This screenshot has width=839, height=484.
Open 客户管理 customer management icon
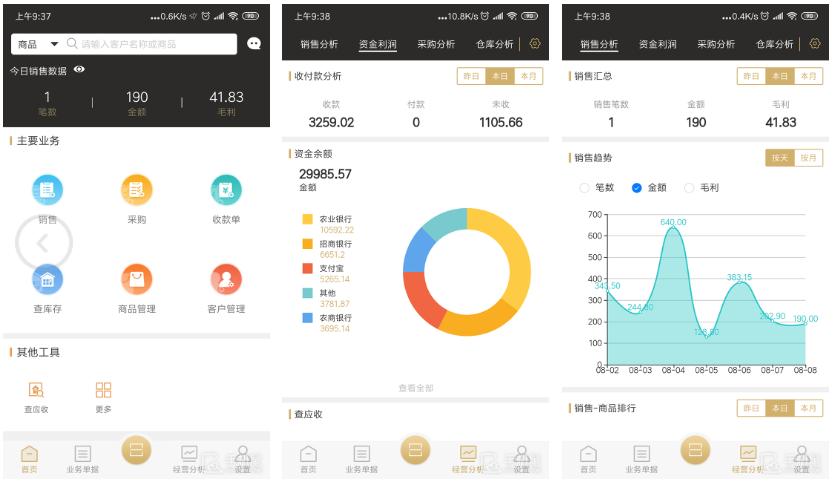point(226,279)
